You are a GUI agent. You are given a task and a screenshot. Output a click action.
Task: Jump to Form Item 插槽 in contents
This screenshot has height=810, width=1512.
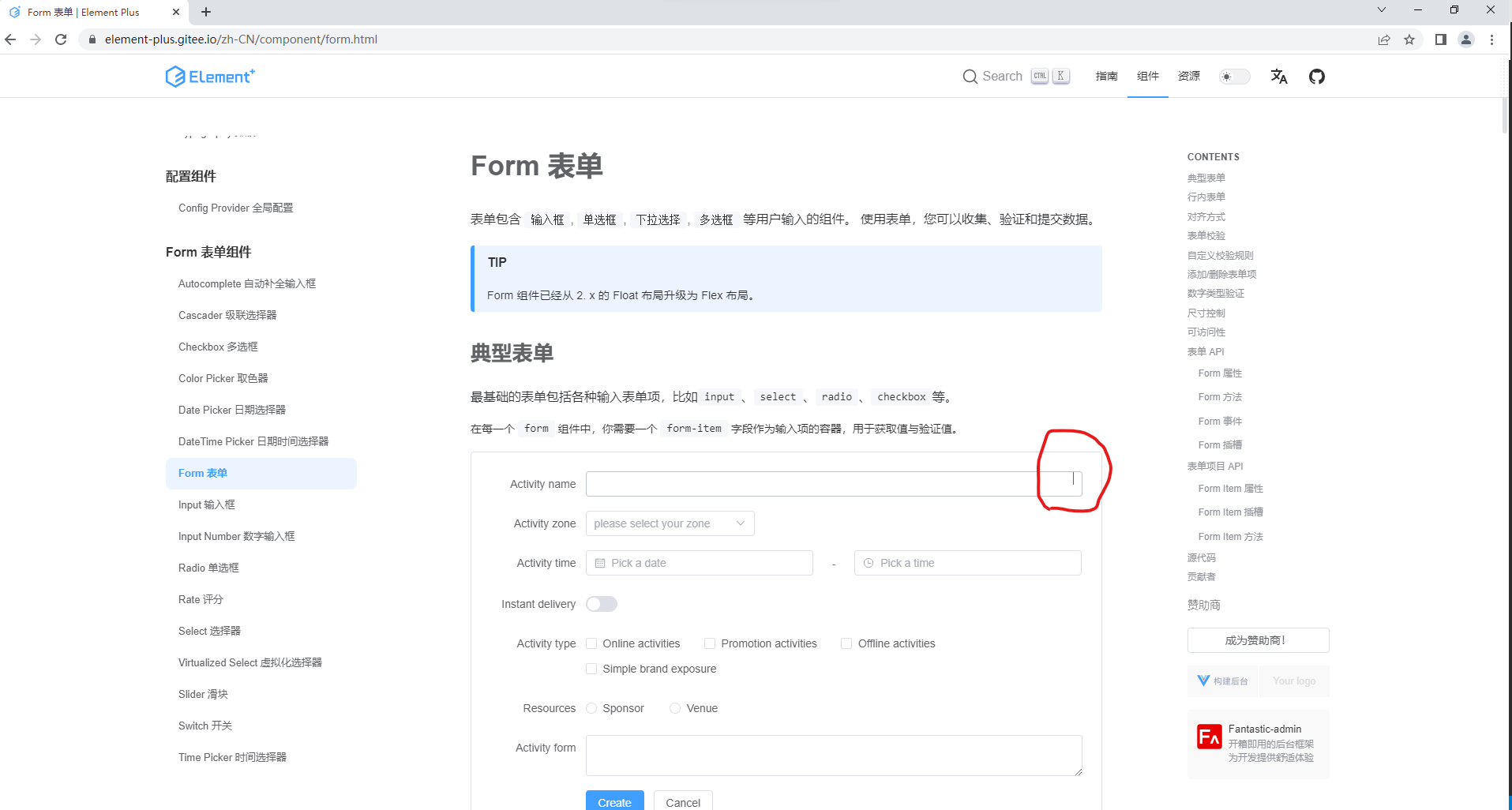tap(1231, 512)
